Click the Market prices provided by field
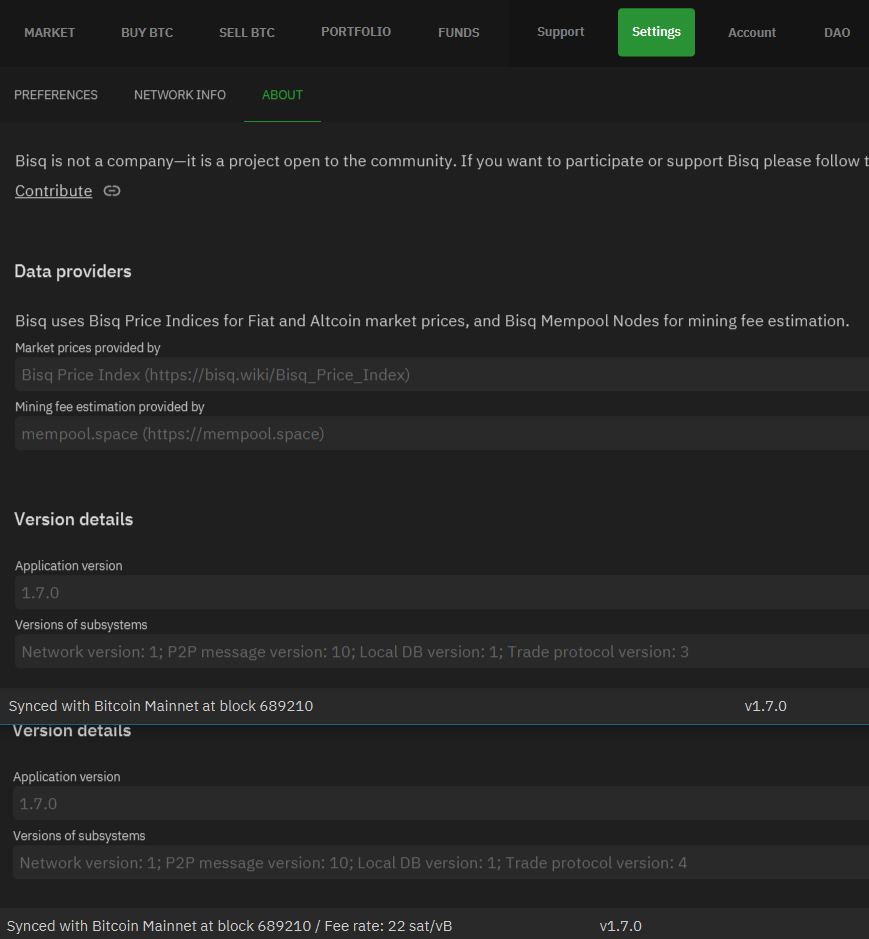Viewport: 869px width, 939px height. coord(441,374)
